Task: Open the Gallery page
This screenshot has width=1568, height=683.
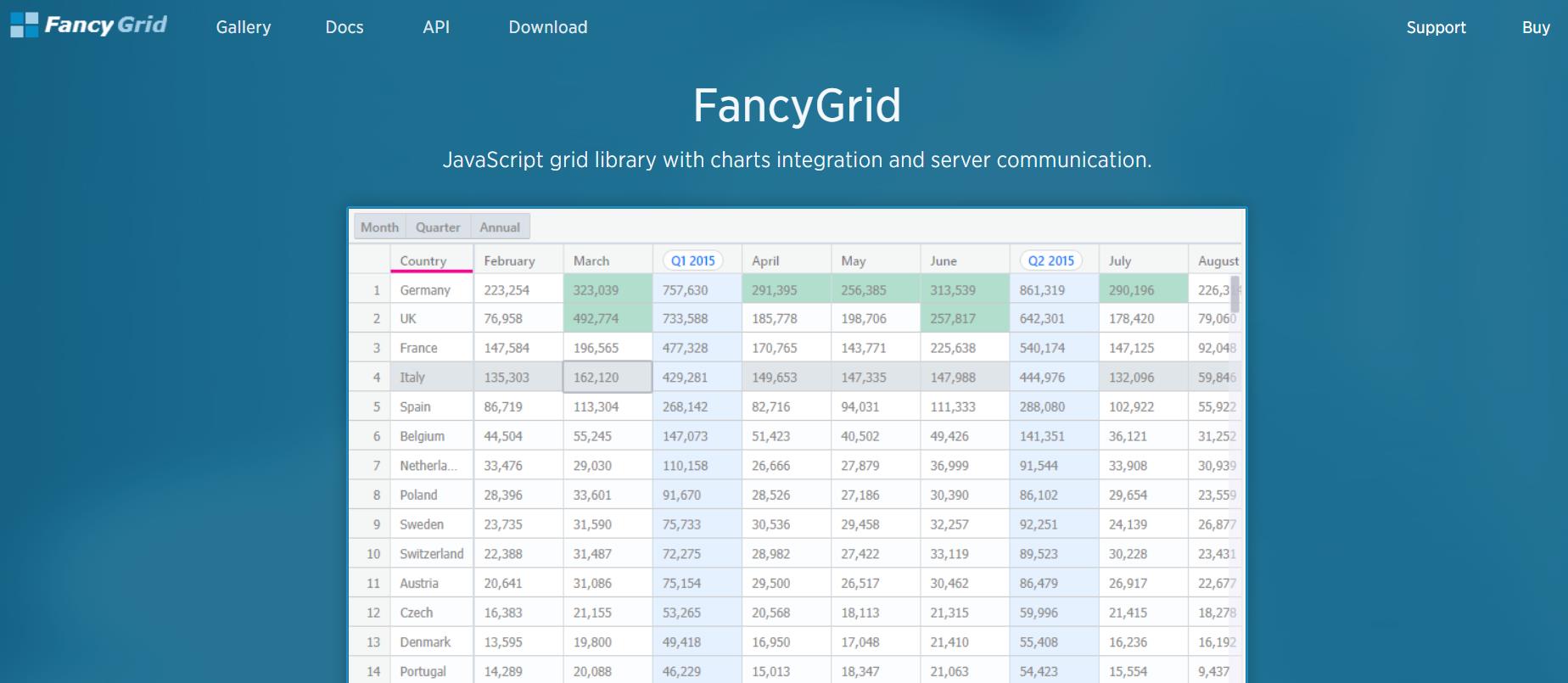Action: 244,27
